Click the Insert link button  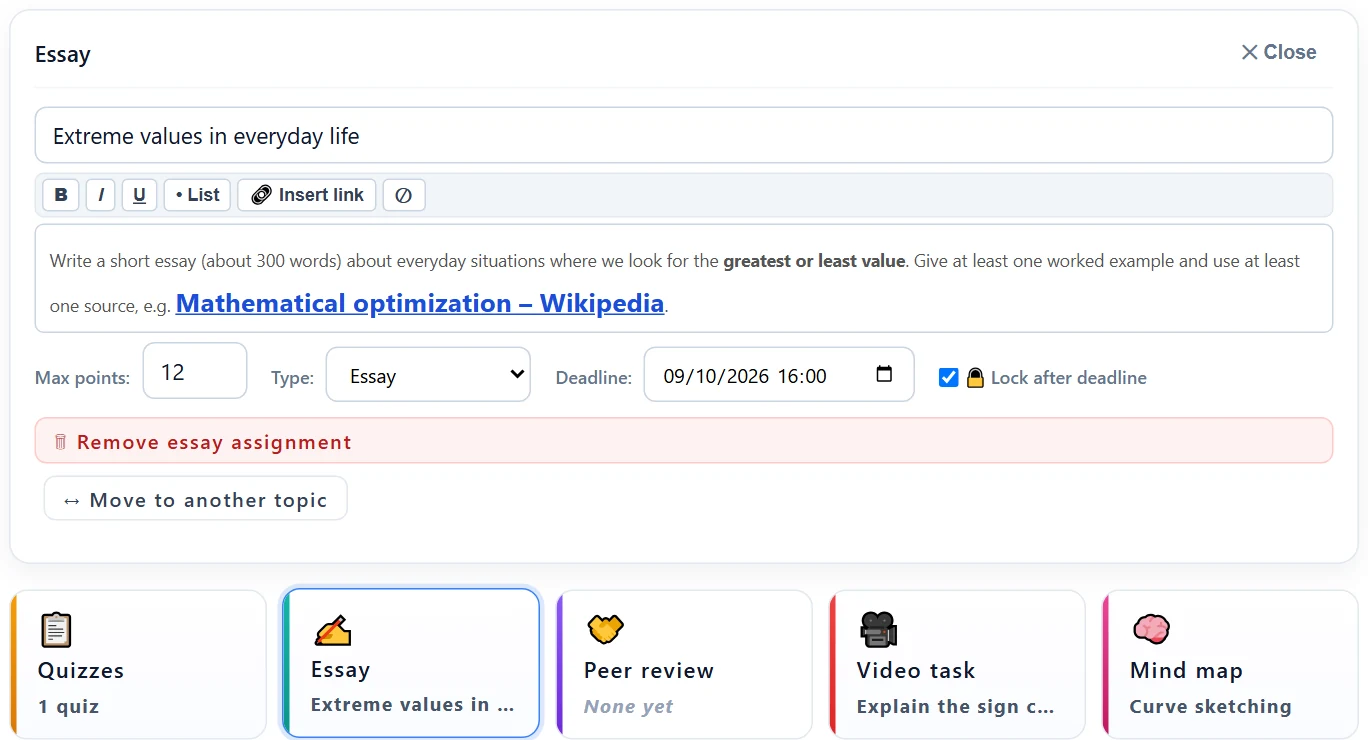(x=307, y=195)
